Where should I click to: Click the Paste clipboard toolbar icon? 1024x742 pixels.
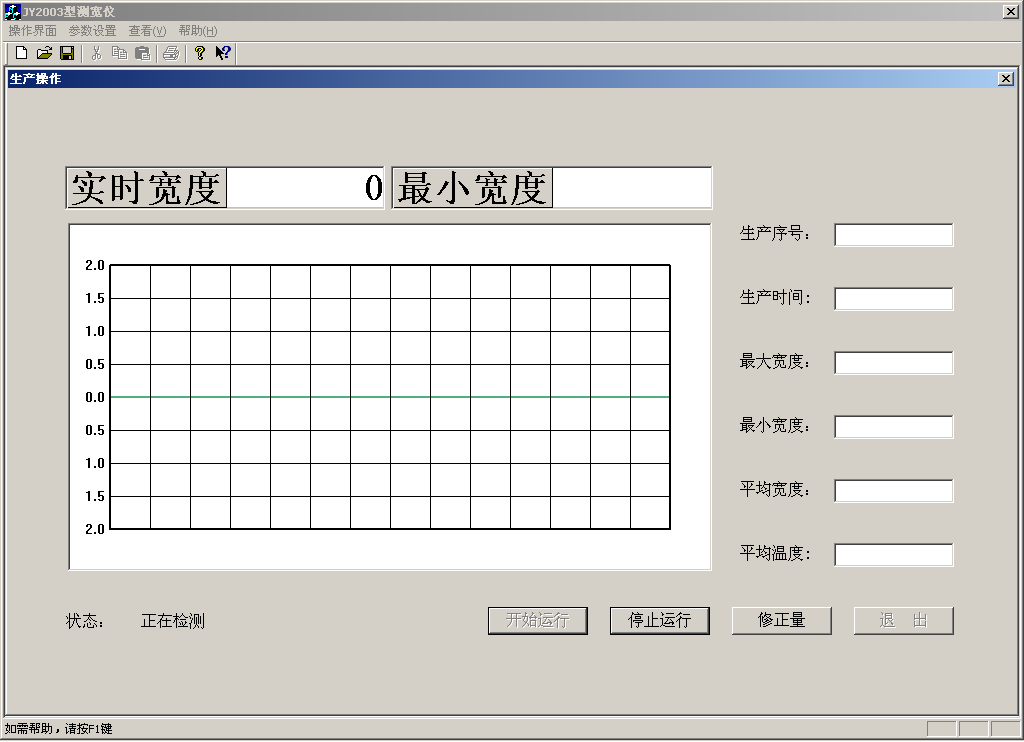coord(143,53)
